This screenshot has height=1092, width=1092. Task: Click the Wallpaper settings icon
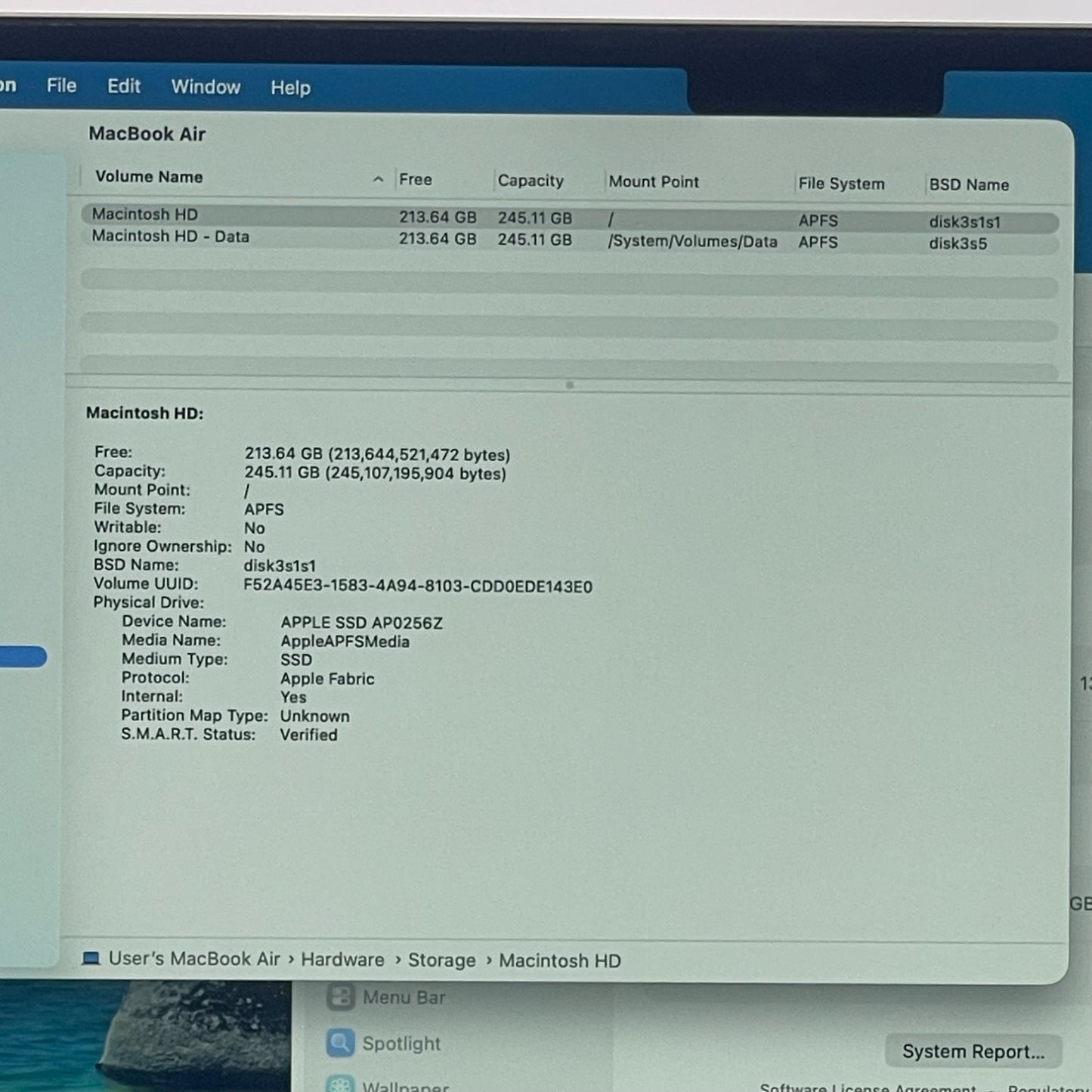tap(340, 1085)
